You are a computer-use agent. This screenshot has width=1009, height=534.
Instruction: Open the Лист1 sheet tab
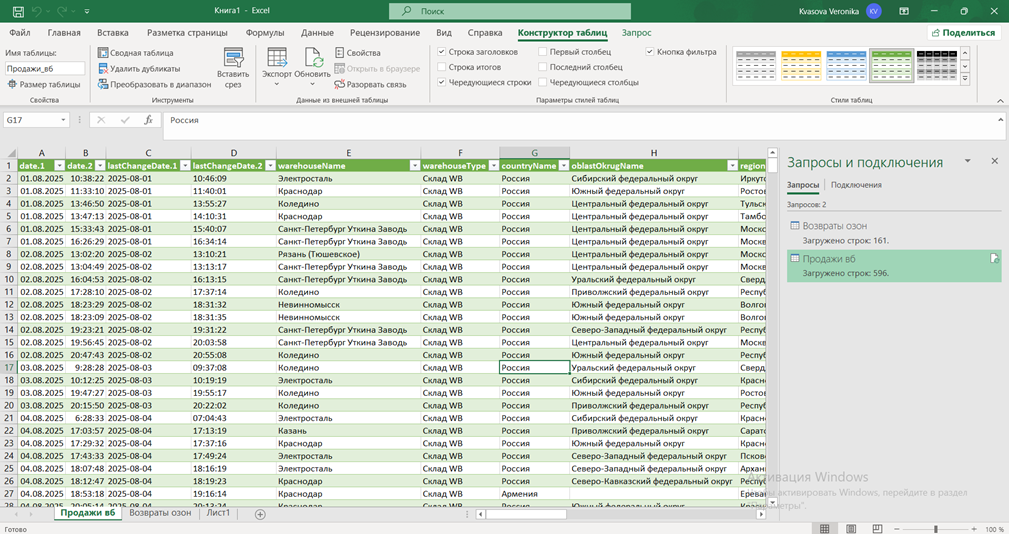click(218, 513)
